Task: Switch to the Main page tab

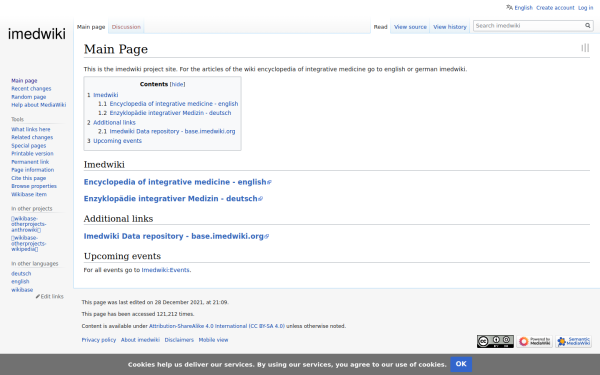Action: pyautogui.click(x=91, y=27)
